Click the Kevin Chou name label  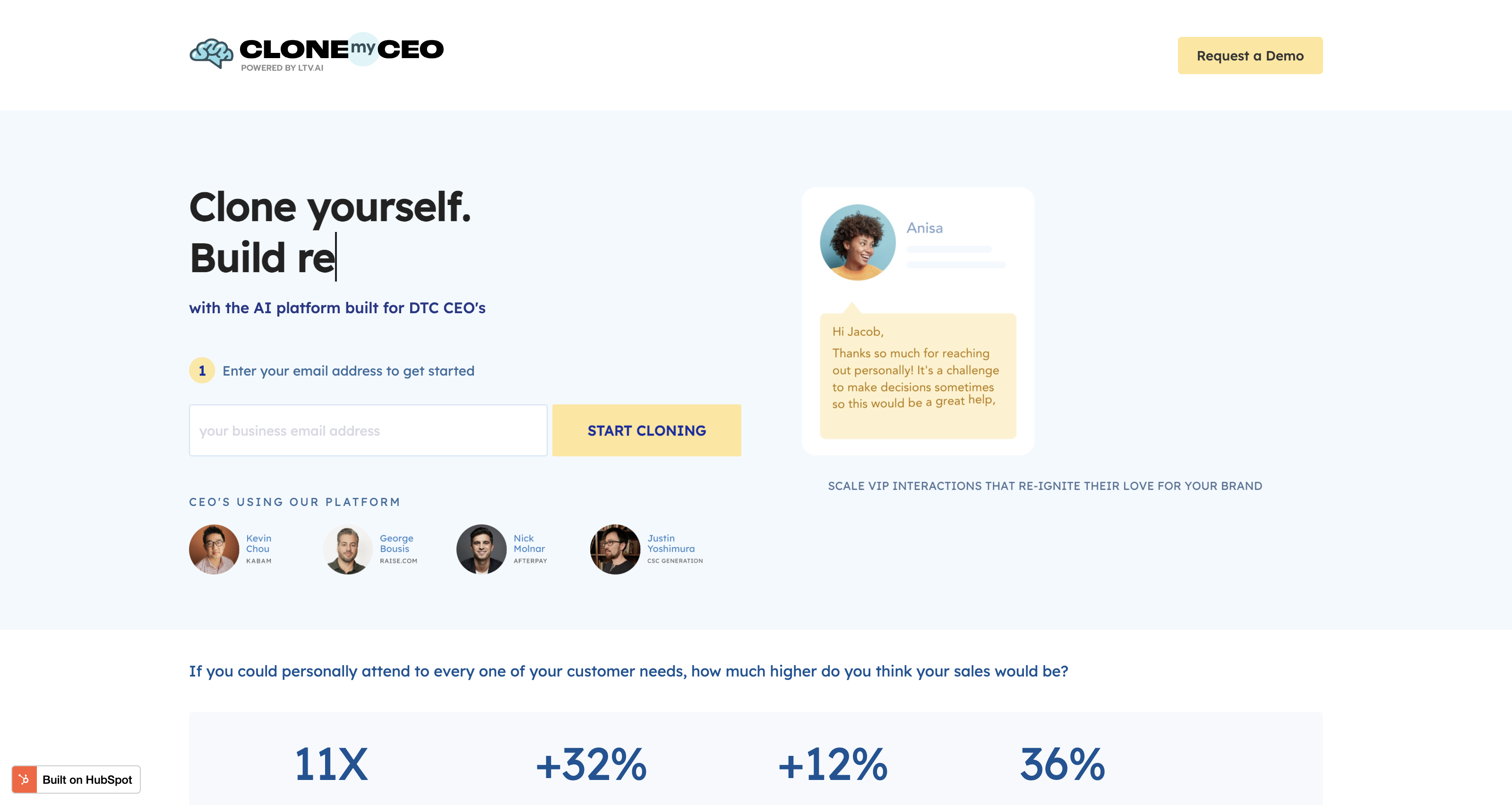tap(258, 543)
